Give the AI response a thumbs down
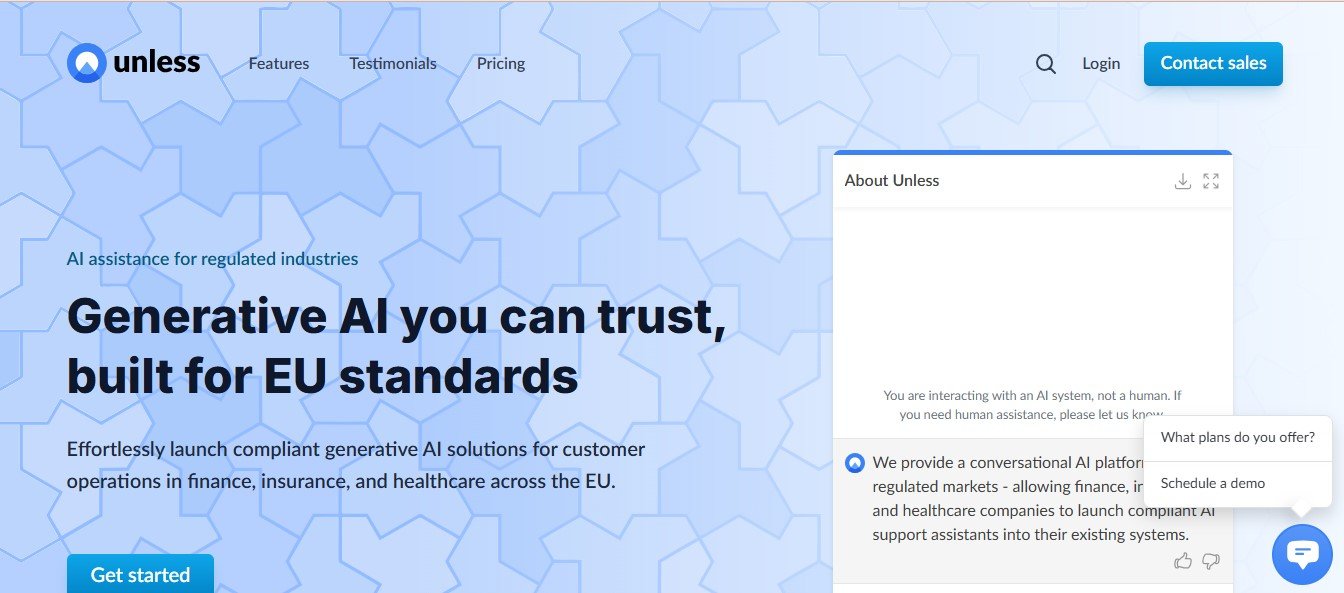 click(x=1211, y=561)
